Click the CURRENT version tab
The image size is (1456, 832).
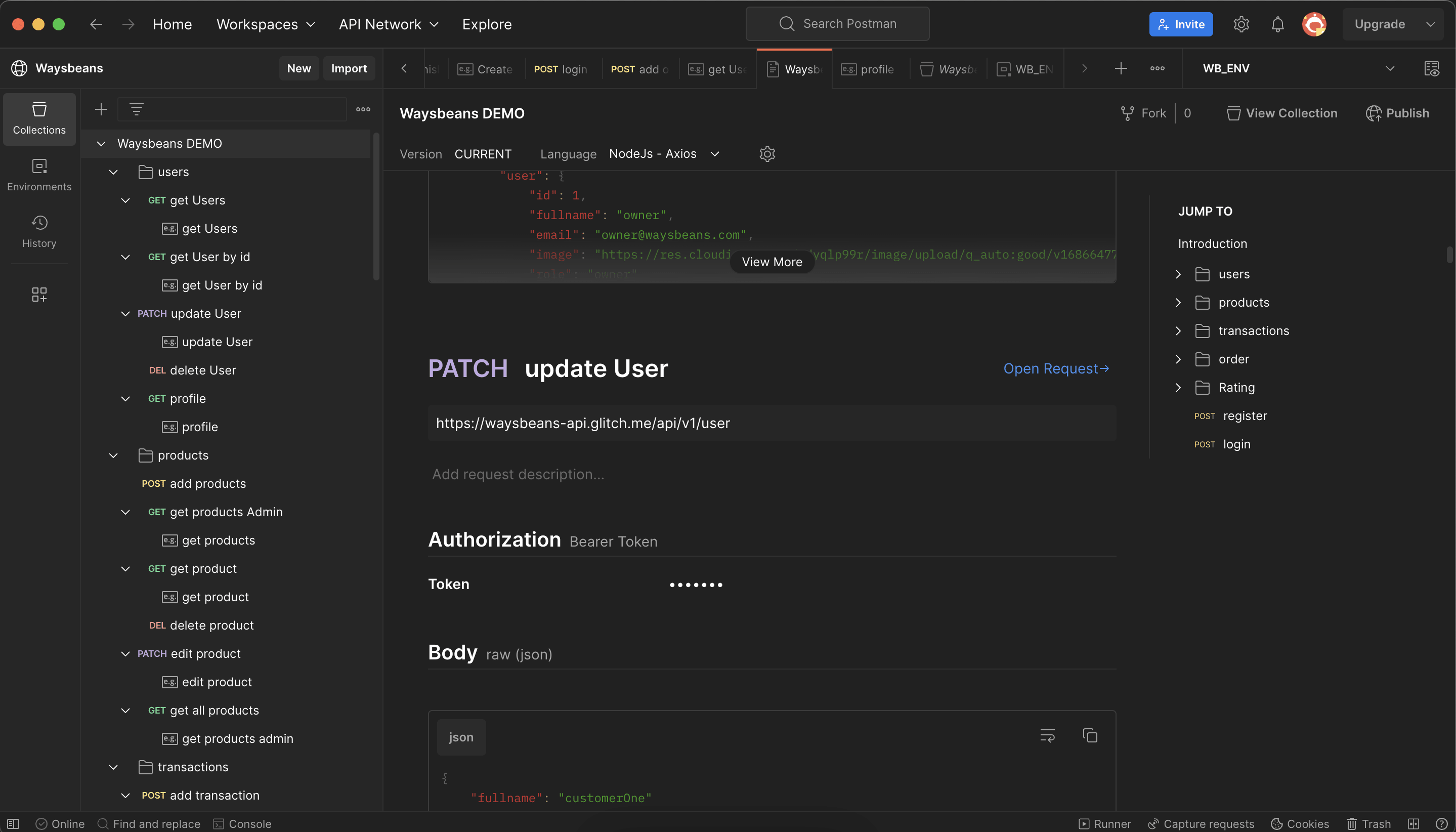click(x=483, y=154)
